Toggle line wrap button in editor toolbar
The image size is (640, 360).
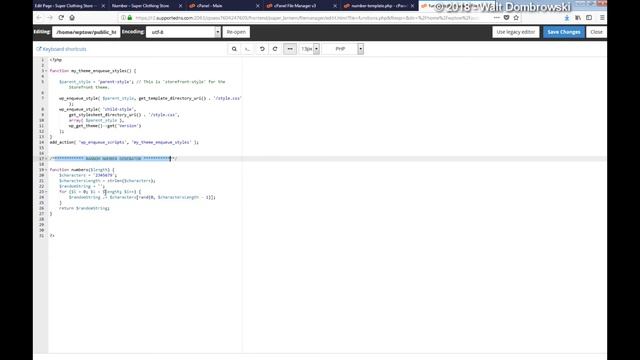point(290,49)
